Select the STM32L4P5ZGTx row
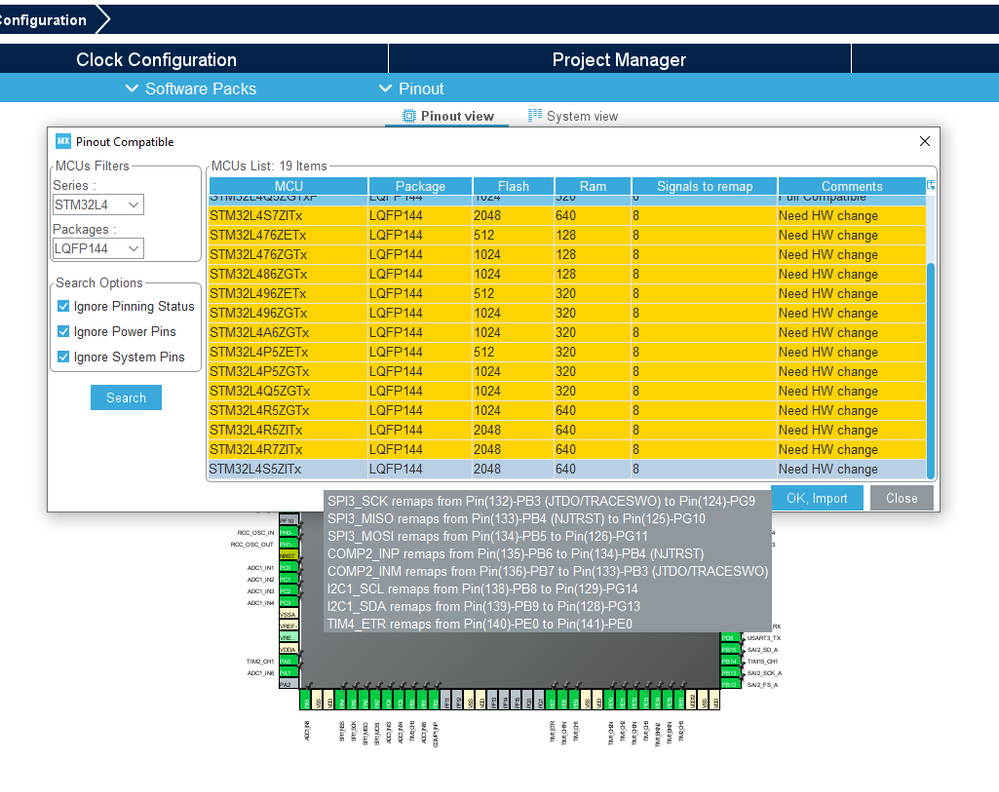Image resolution: width=999 pixels, height=792 pixels. 568,371
